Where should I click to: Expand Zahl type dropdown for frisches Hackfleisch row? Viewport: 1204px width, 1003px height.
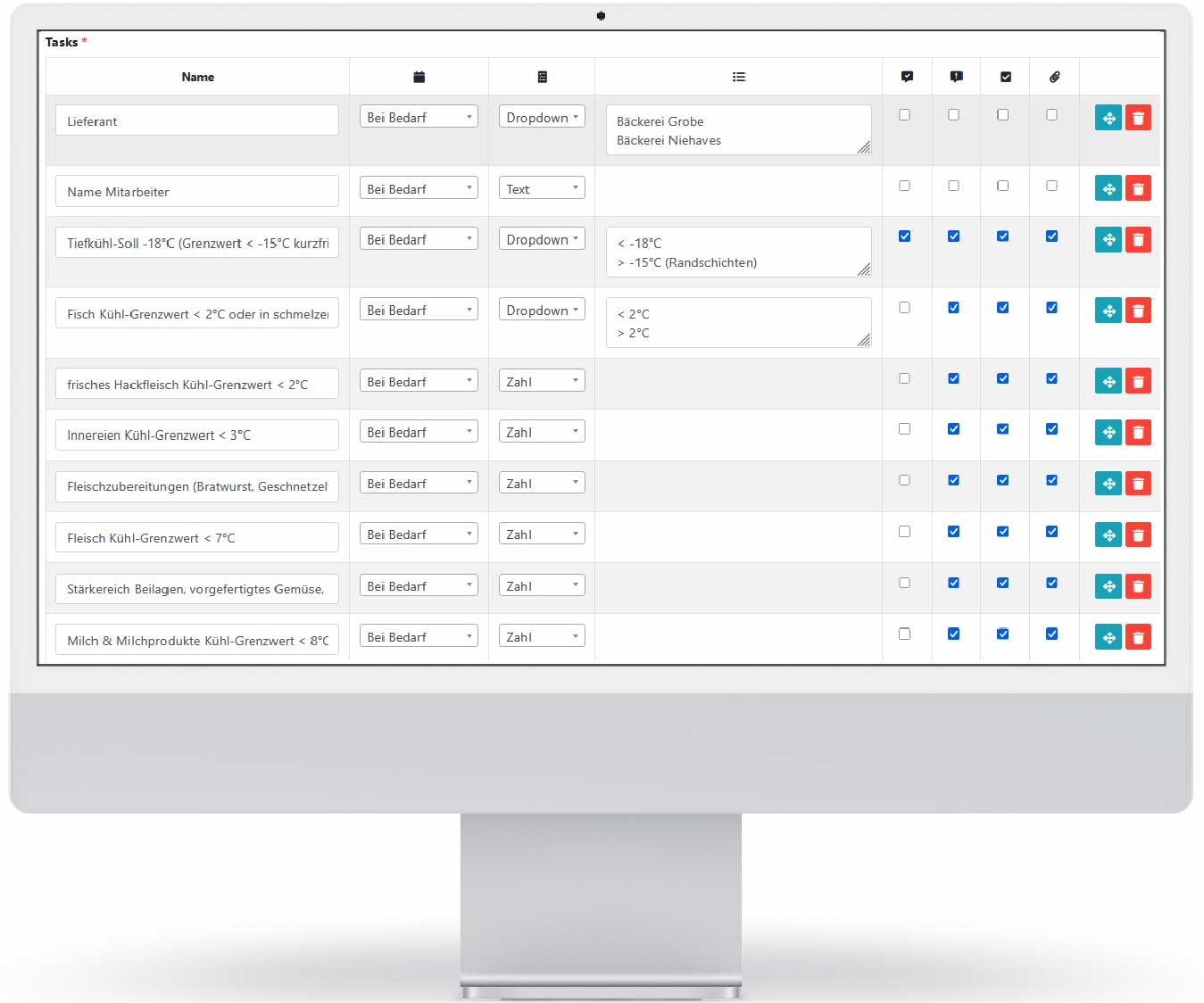[x=542, y=381]
